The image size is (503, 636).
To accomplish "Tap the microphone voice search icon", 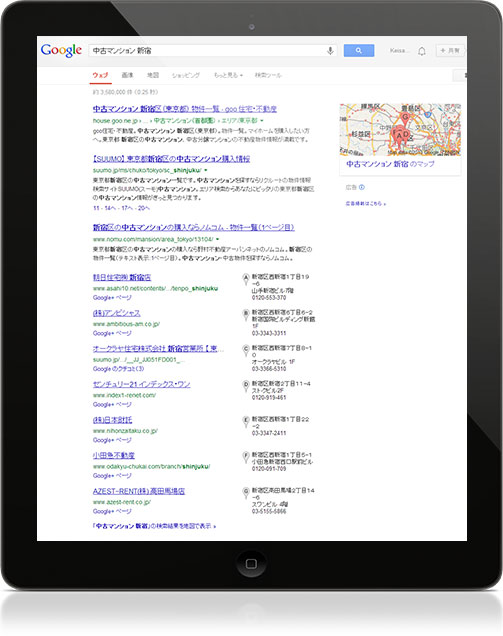I will point(330,51).
